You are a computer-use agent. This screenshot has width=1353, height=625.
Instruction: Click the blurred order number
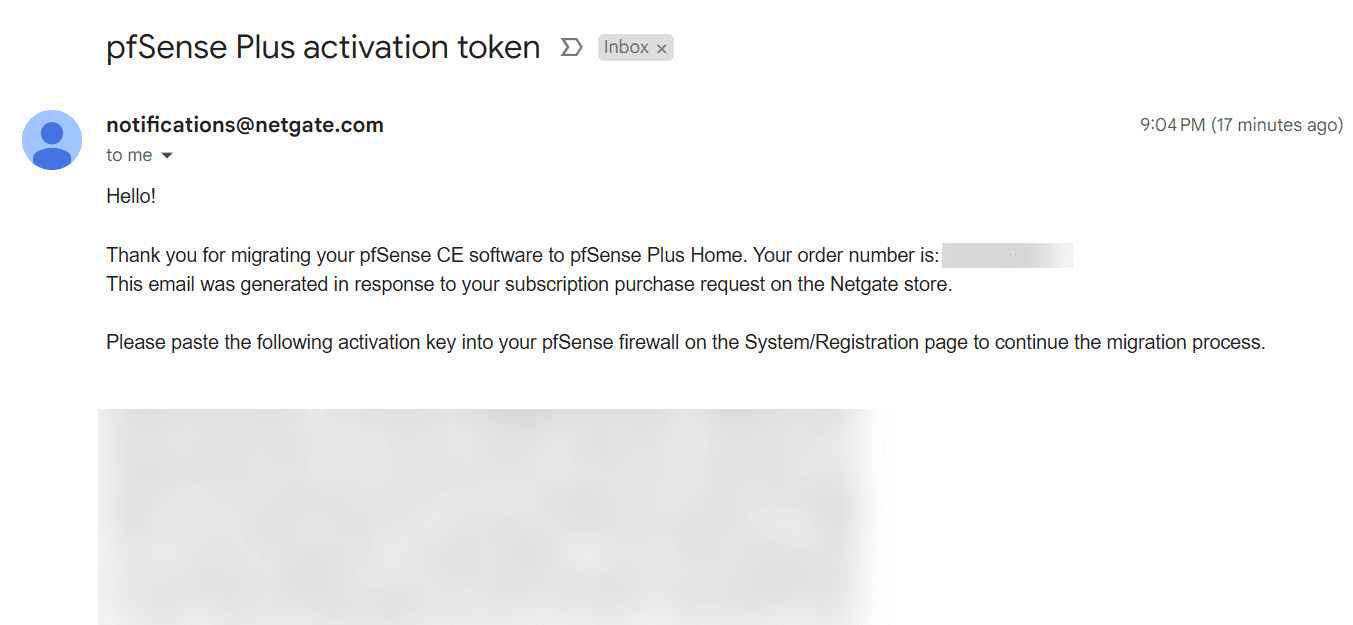point(1006,255)
